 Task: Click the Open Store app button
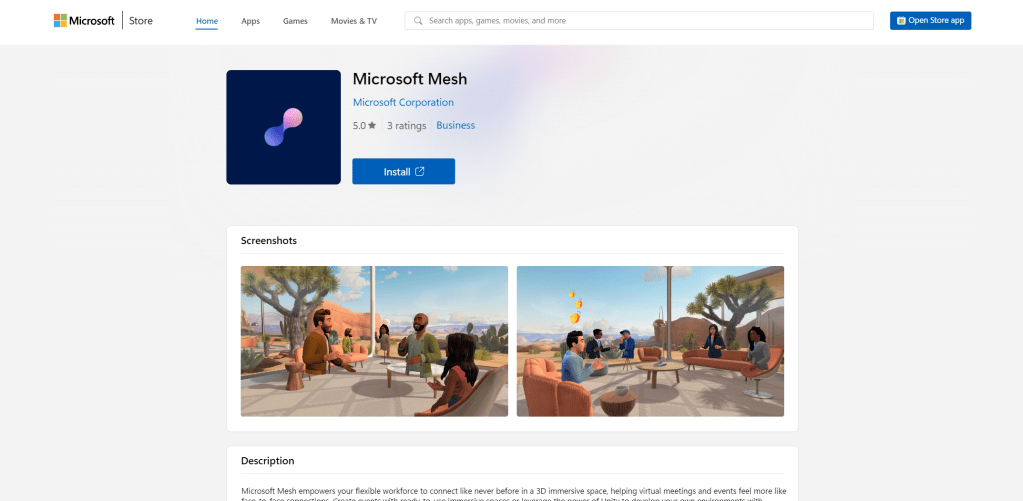point(930,21)
